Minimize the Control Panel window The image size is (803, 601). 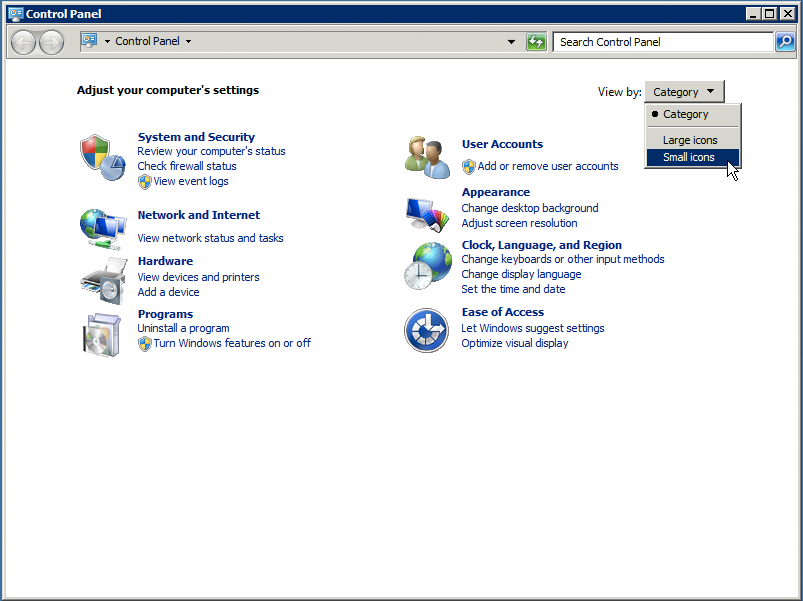(752, 14)
